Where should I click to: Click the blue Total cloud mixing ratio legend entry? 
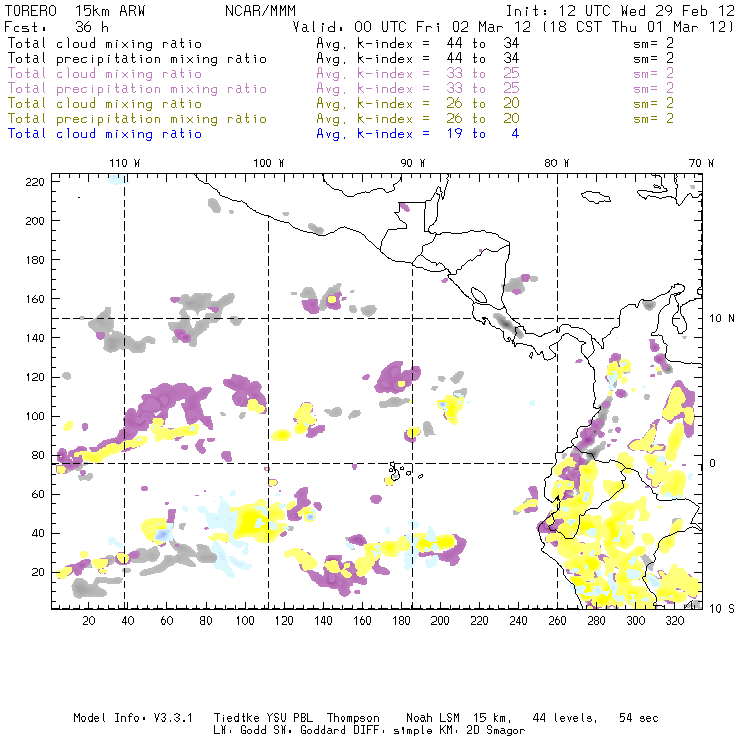point(105,133)
